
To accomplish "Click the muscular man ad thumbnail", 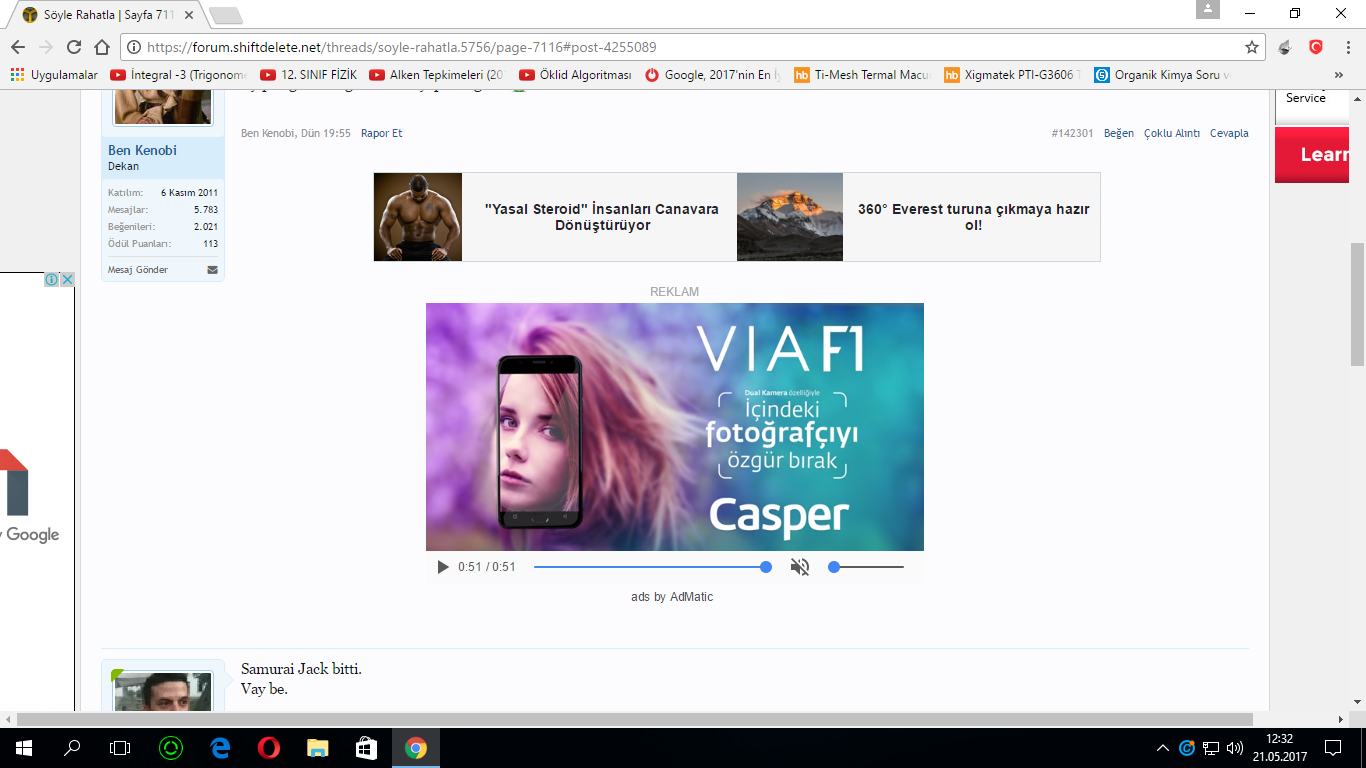I will coord(418,217).
